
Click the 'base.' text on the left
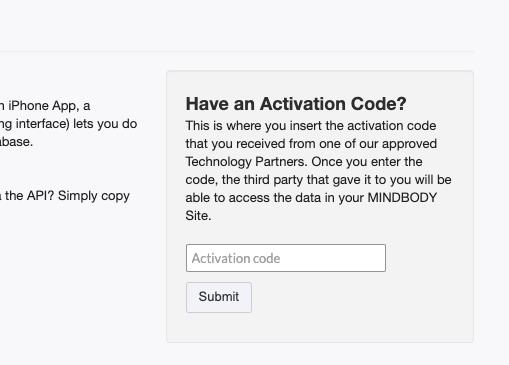coord(16,142)
